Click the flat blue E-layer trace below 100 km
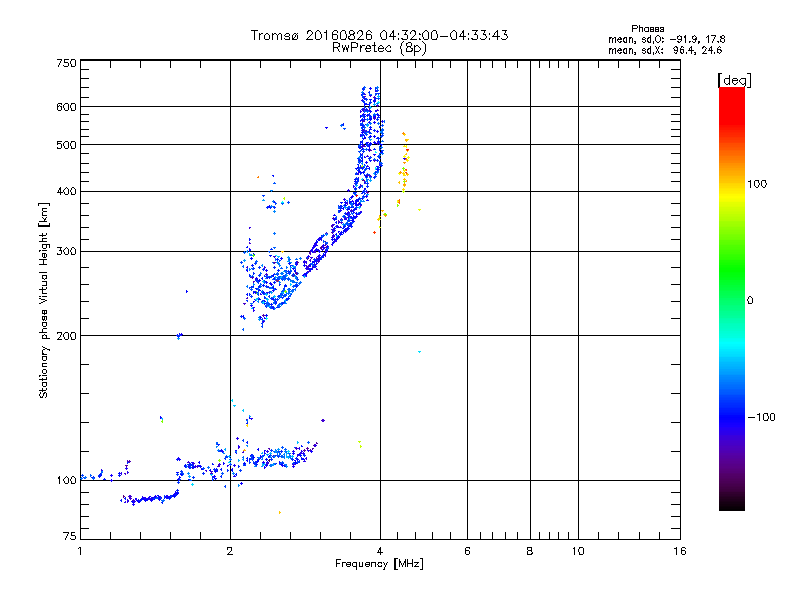Viewport: 800px width, 600px height. tap(149, 498)
